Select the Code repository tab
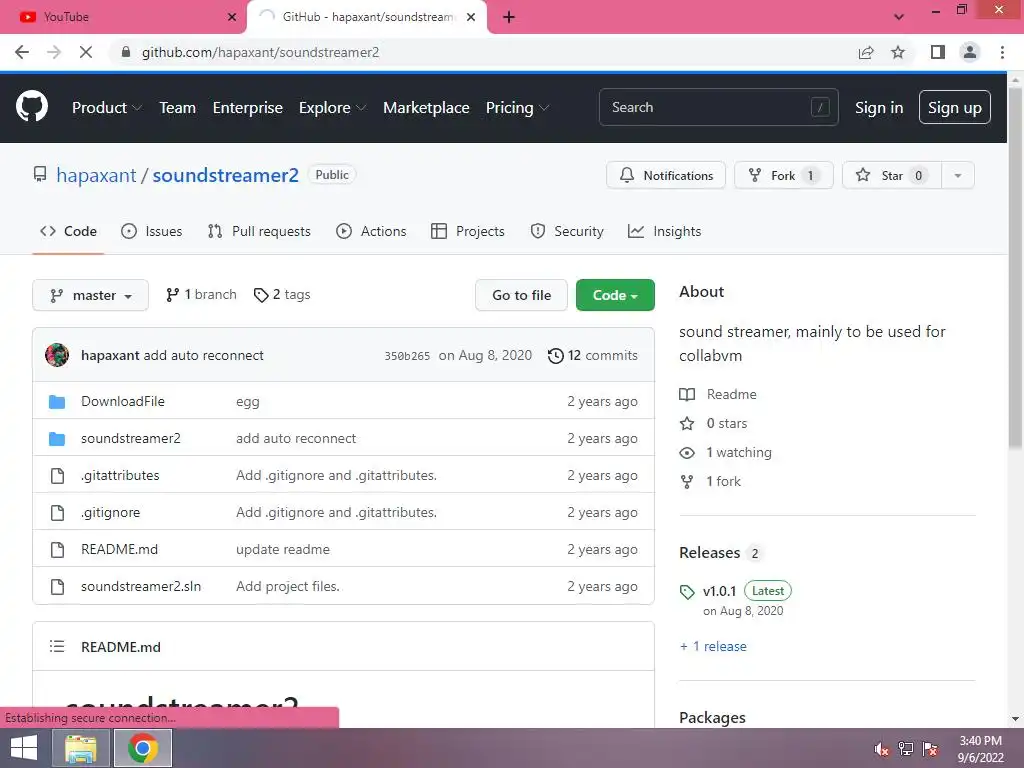 [x=68, y=231]
